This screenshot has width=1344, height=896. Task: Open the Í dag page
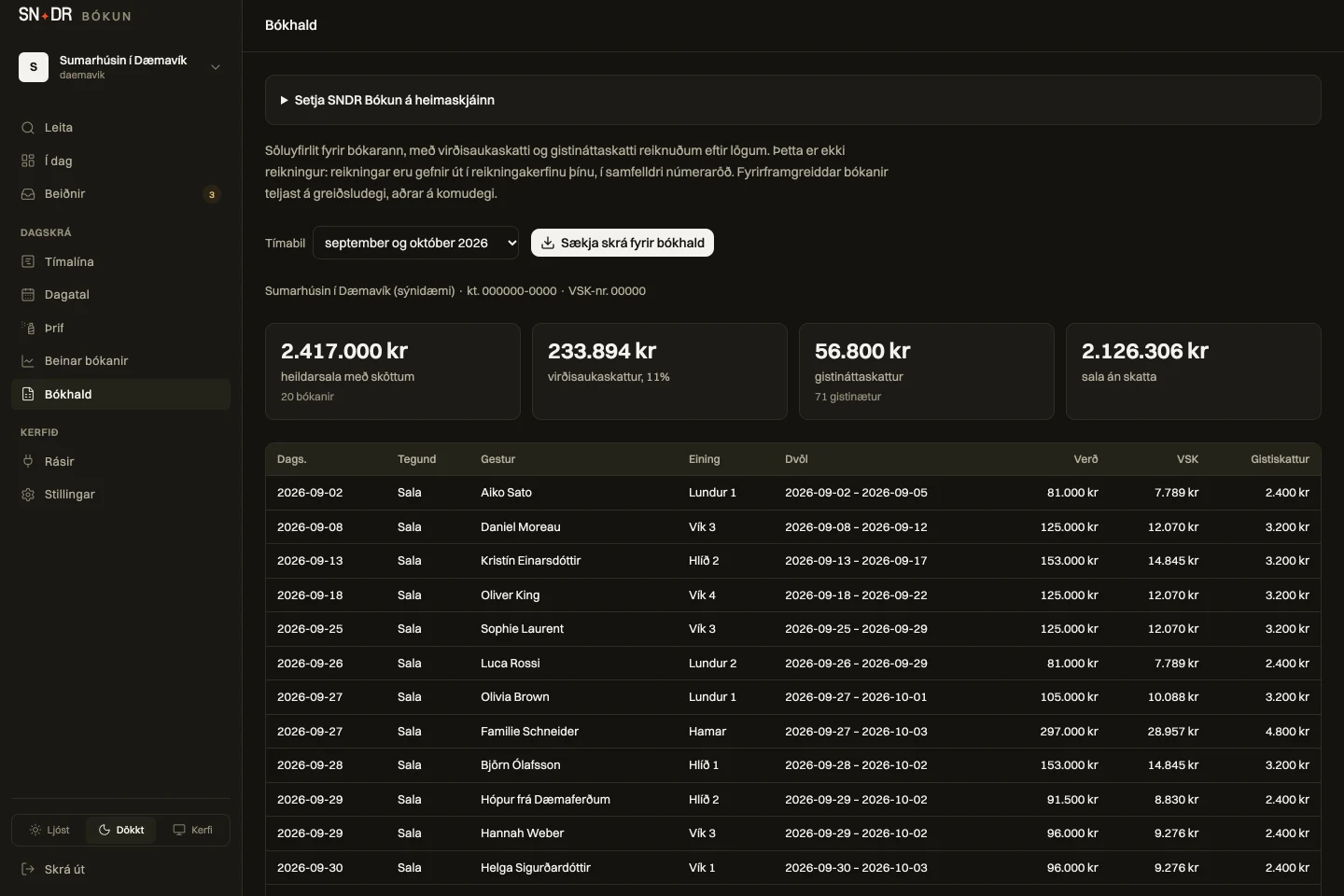point(120,161)
